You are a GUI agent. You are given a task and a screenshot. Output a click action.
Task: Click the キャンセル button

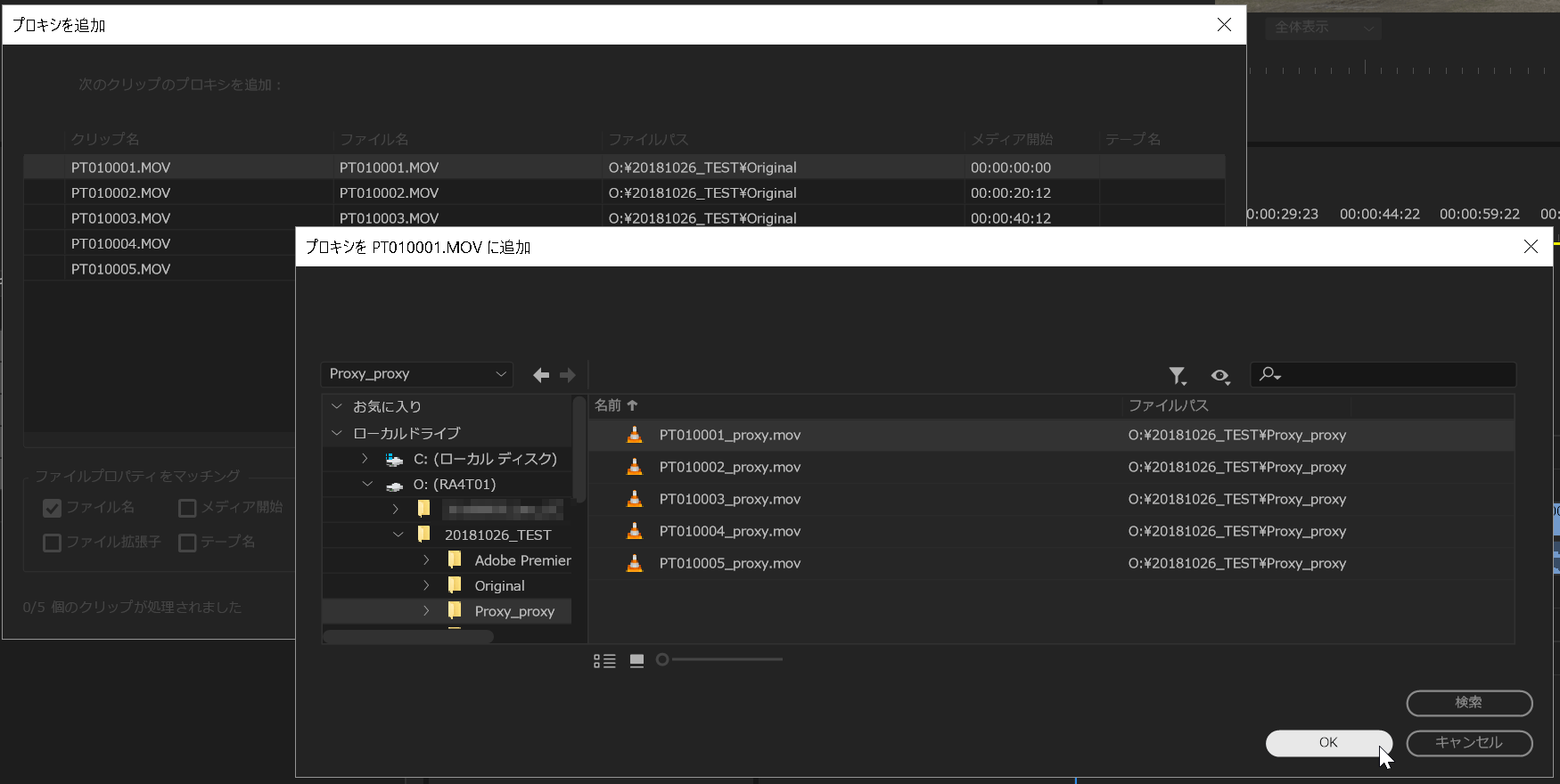(1469, 742)
